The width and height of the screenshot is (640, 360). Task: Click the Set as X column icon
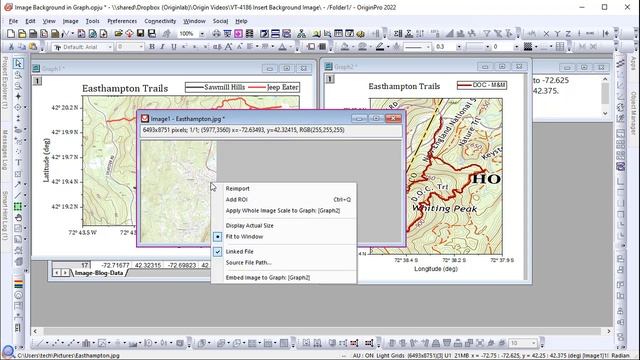tap(546, 33)
